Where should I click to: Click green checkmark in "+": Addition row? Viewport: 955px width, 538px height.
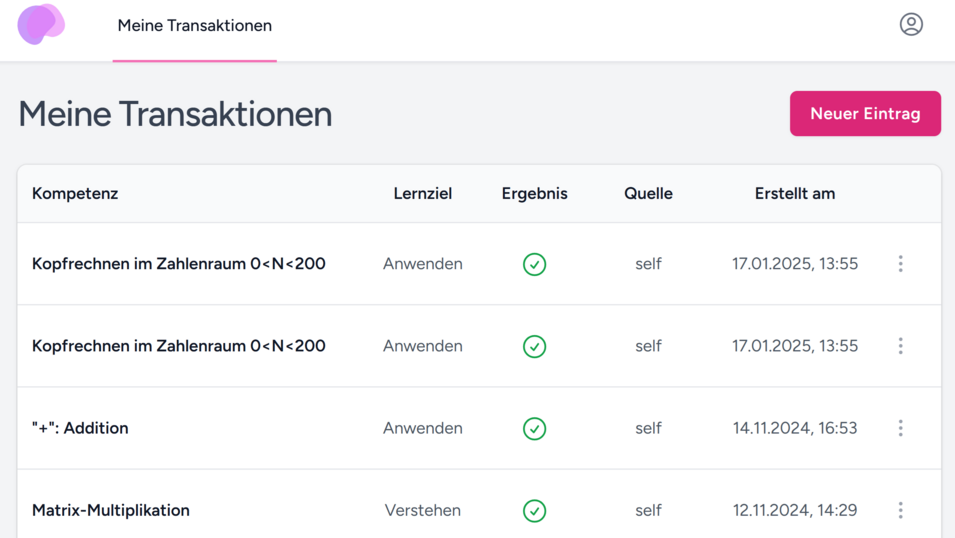pyautogui.click(x=534, y=428)
